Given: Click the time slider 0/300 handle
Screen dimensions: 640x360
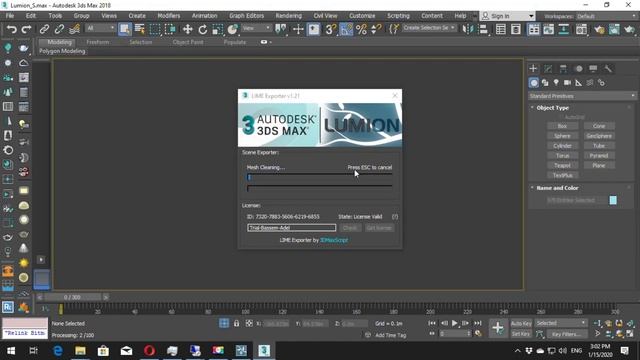Looking at the screenshot, I should click(72, 297).
